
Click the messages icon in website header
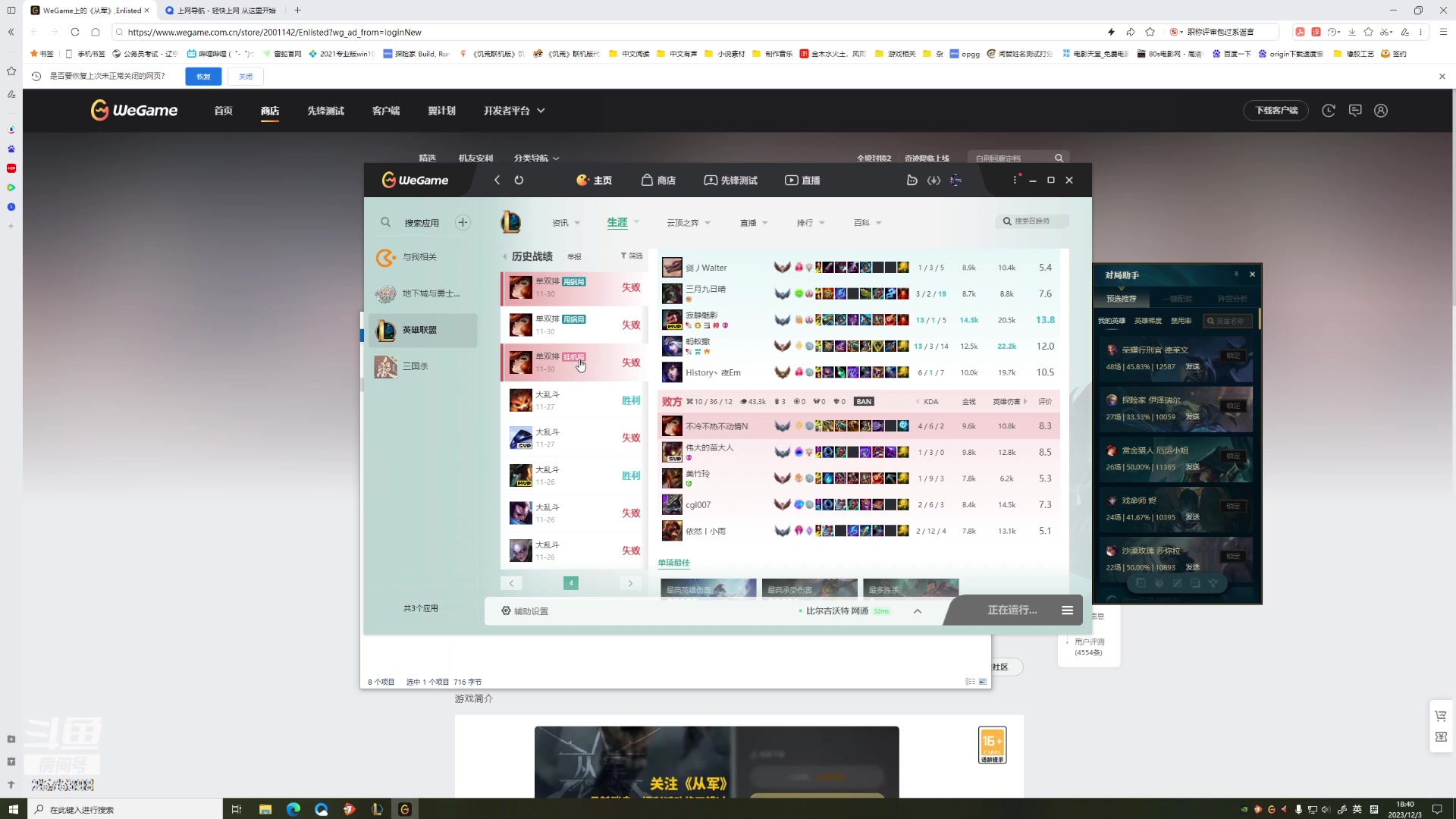(1355, 111)
